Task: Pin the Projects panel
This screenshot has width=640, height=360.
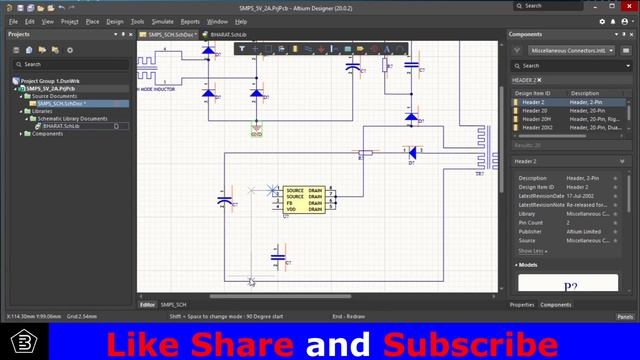Action: (x=123, y=34)
